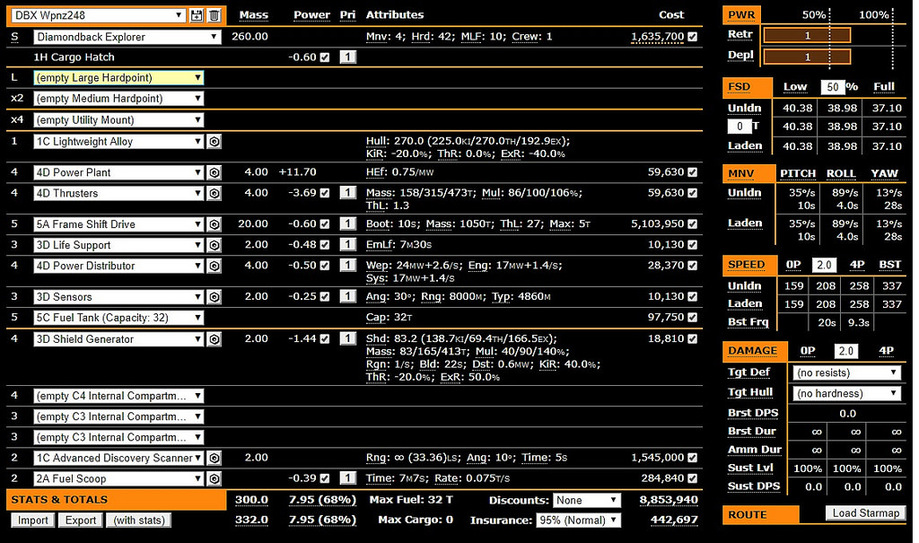Click the Load Starmap button

[867, 513]
